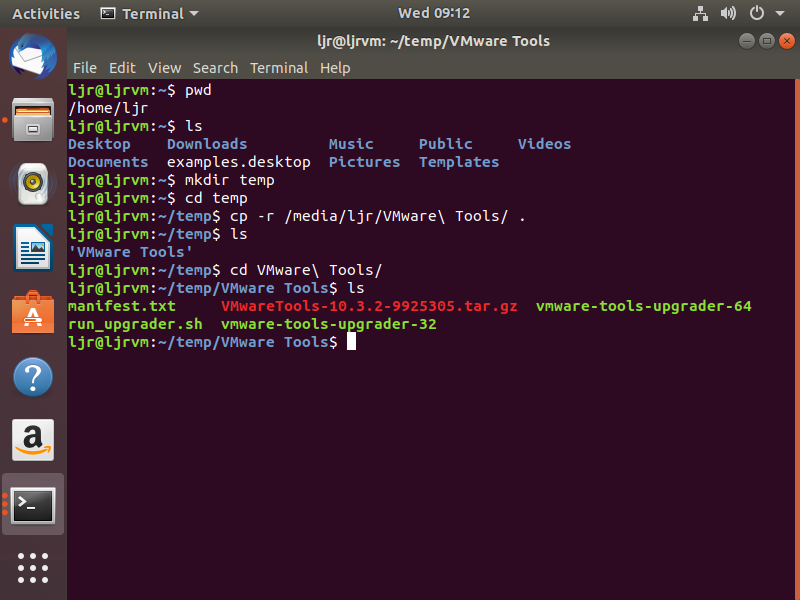Open the Help question mark icon

point(33,377)
